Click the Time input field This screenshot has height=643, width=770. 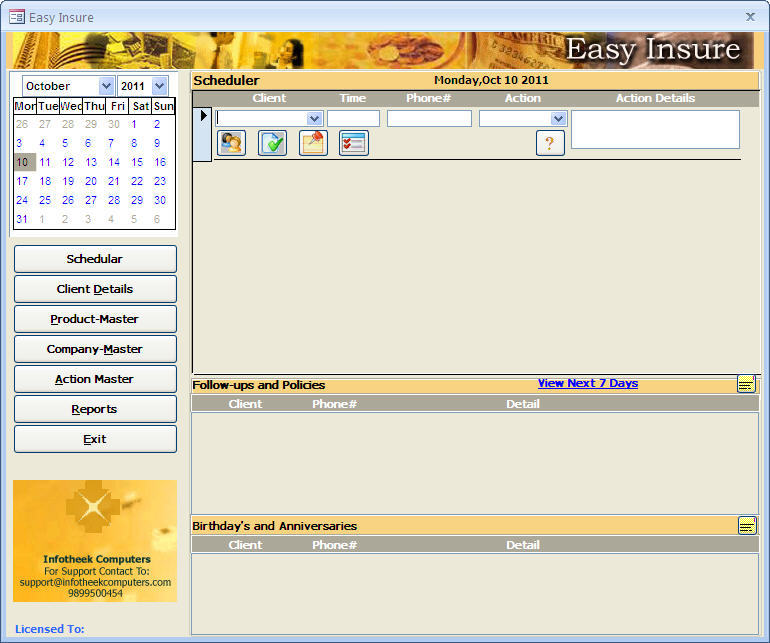click(x=354, y=118)
